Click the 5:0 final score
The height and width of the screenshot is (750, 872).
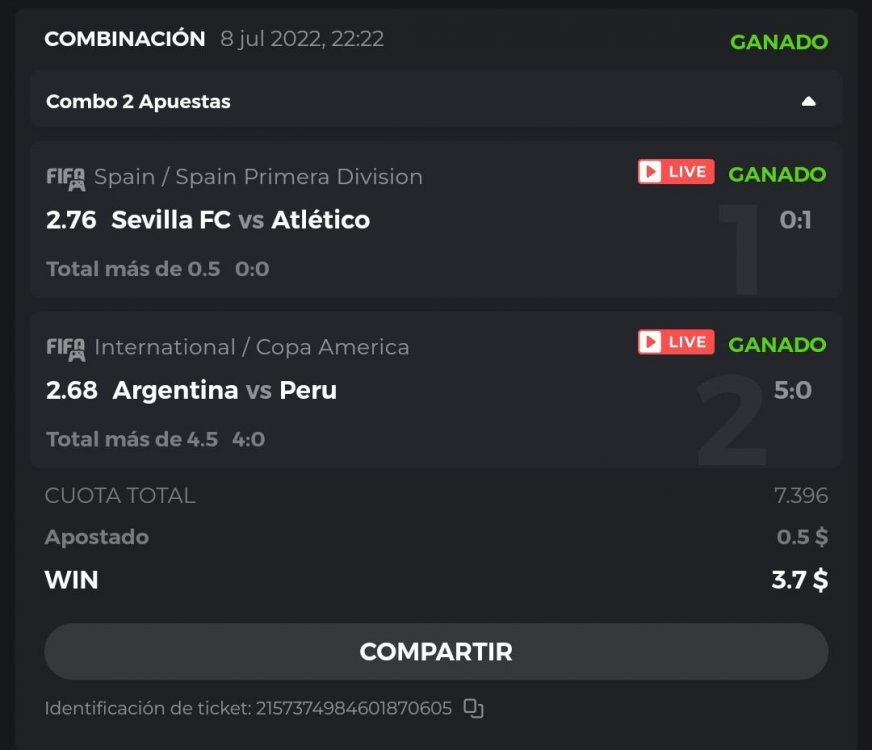point(793,390)
